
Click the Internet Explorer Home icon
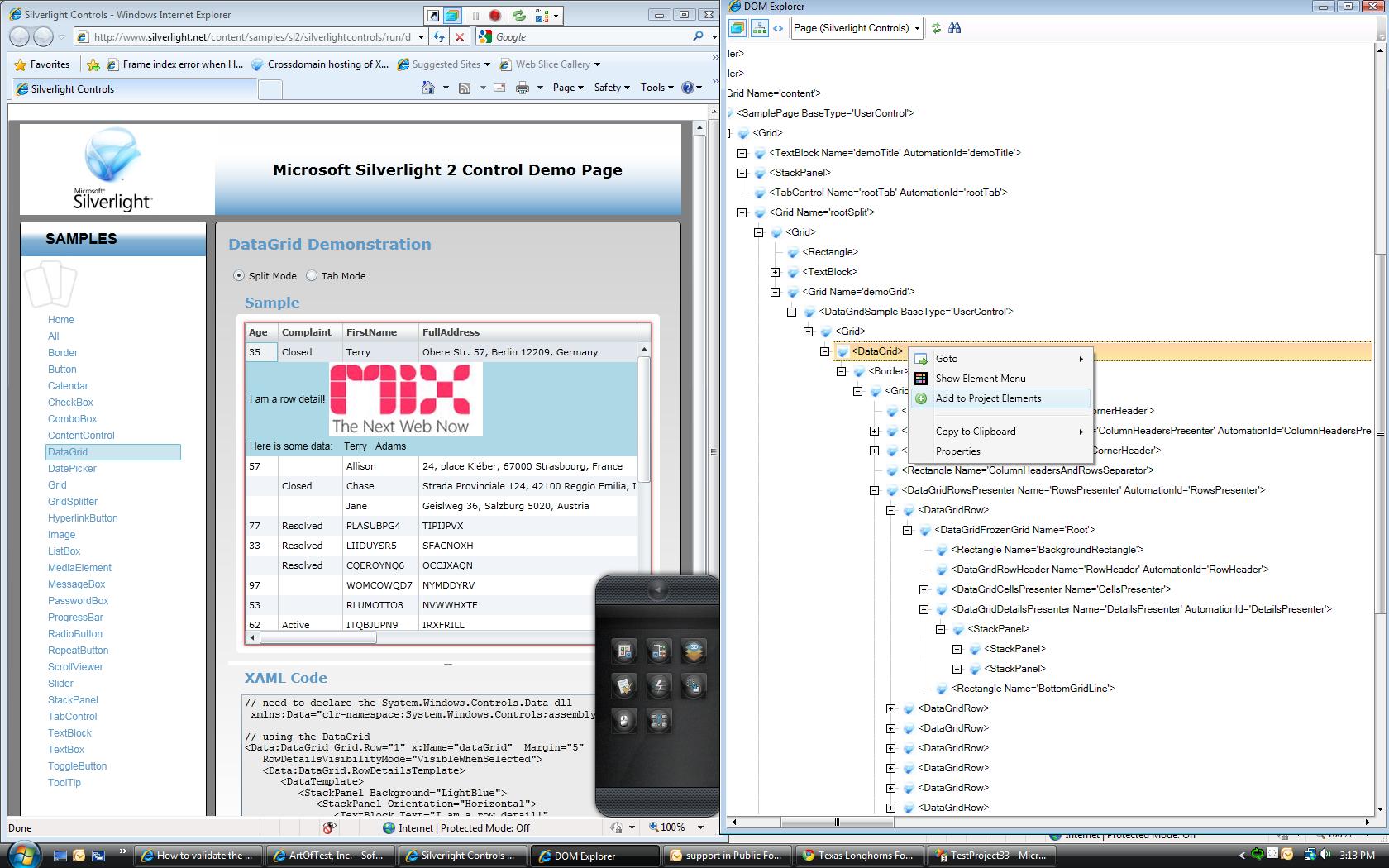click(x=427, y=88)
